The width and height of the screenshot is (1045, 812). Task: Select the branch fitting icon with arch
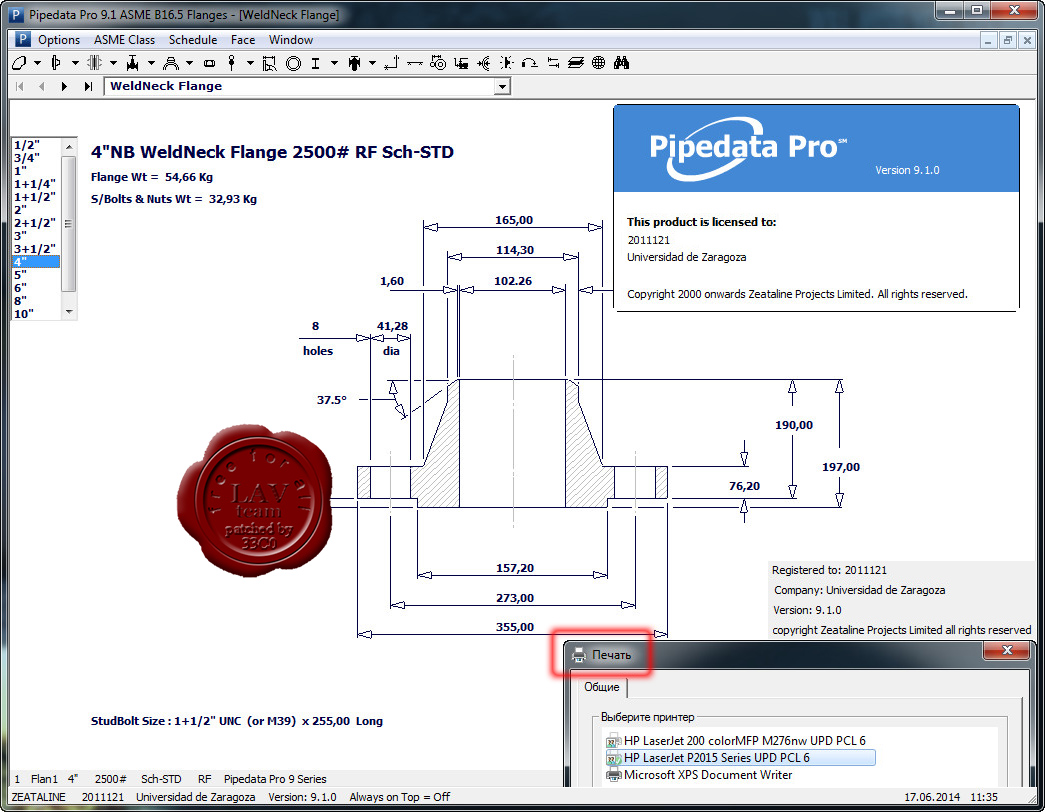(x=171, y=63)
